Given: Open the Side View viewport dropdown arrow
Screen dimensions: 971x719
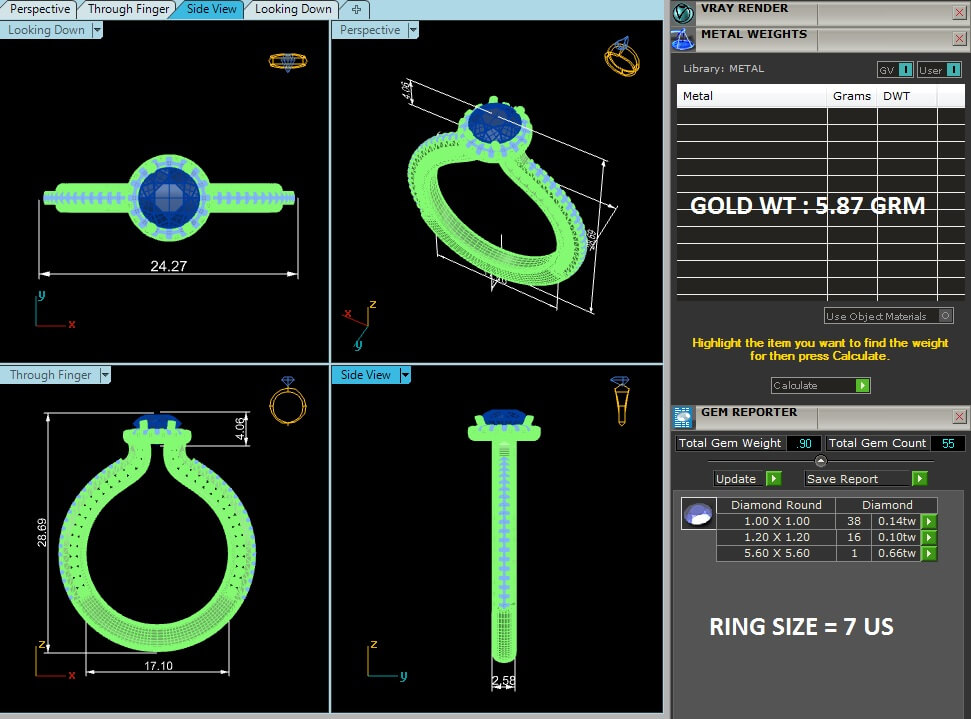Looking at the screenshot, I should point(405,375).
